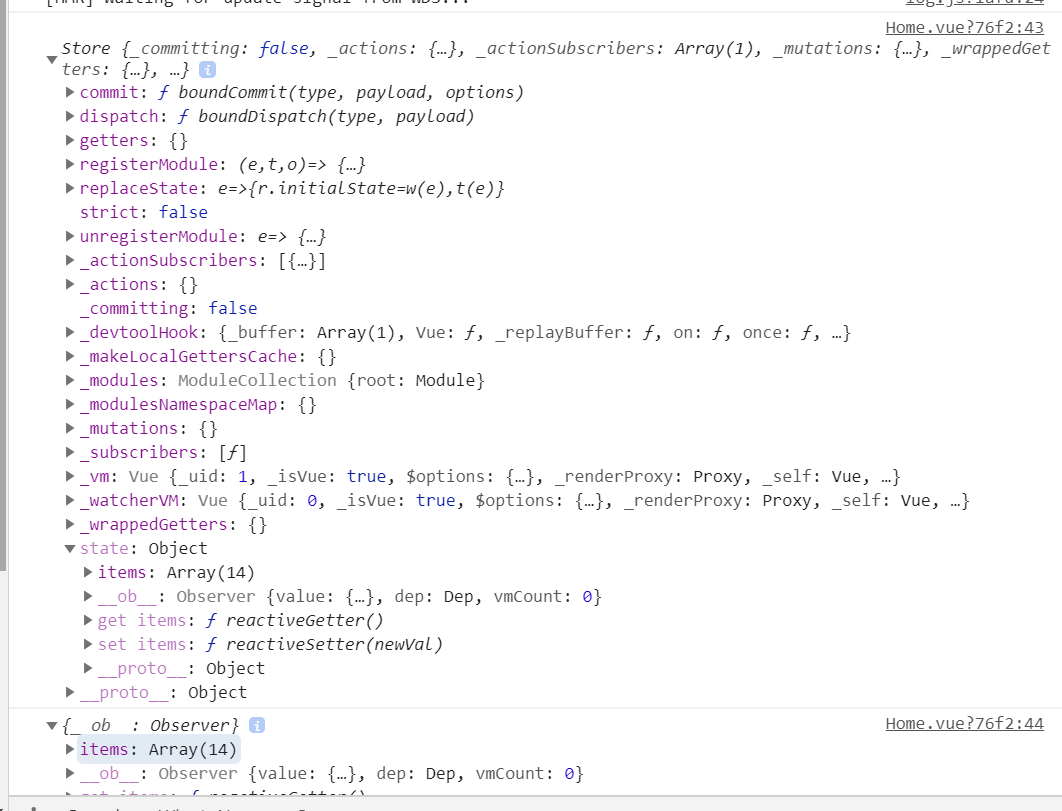This screenshot has height=811, width=1062.
Task: Expand the _mutations object
Action: (x=70, y=428)
